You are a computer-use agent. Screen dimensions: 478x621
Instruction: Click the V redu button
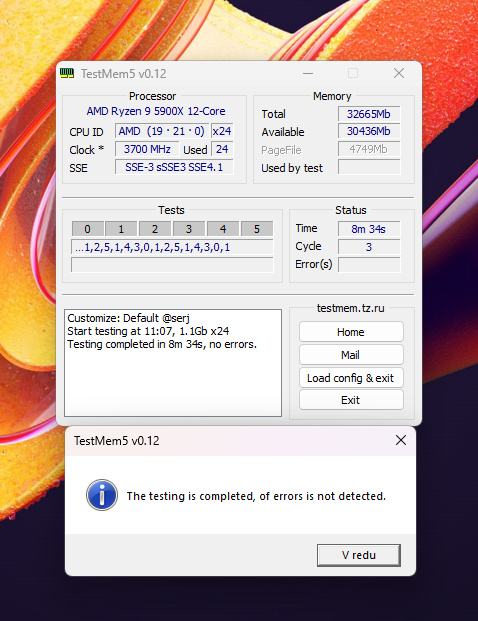359,555
